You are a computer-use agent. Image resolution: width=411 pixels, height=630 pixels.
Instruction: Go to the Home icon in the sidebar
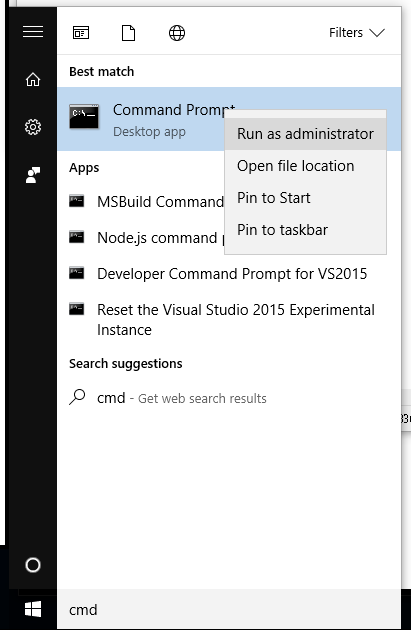pos(33,80)
